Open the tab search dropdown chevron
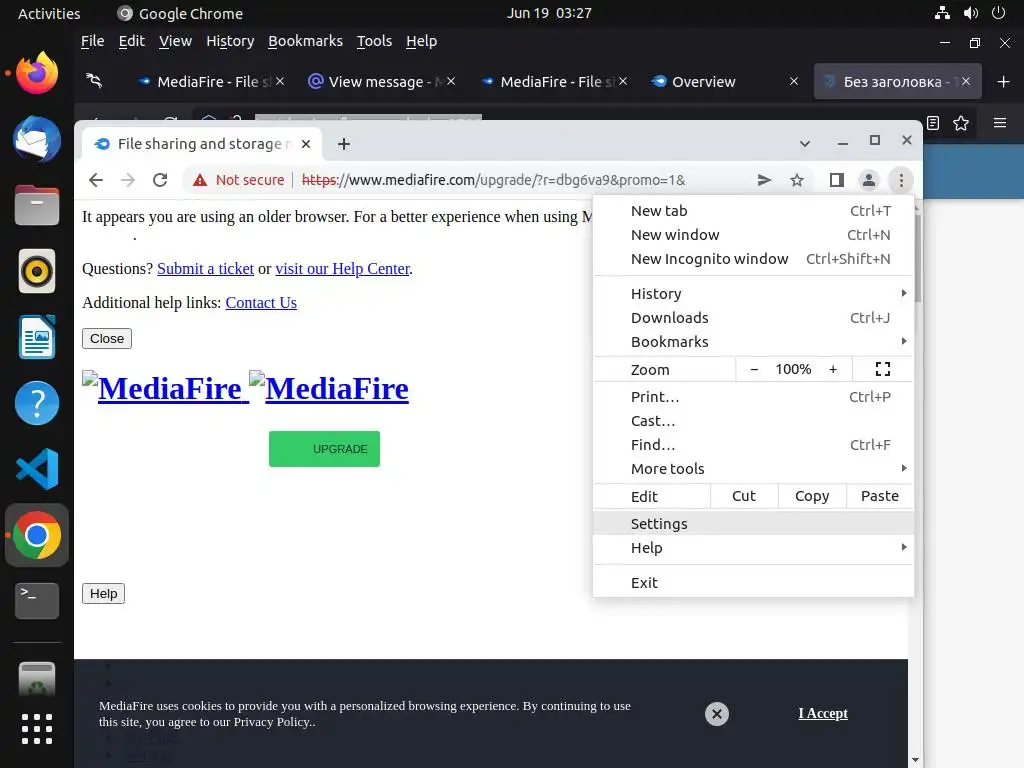Viewport: 1024px width, 768px height. click(805, 144)
